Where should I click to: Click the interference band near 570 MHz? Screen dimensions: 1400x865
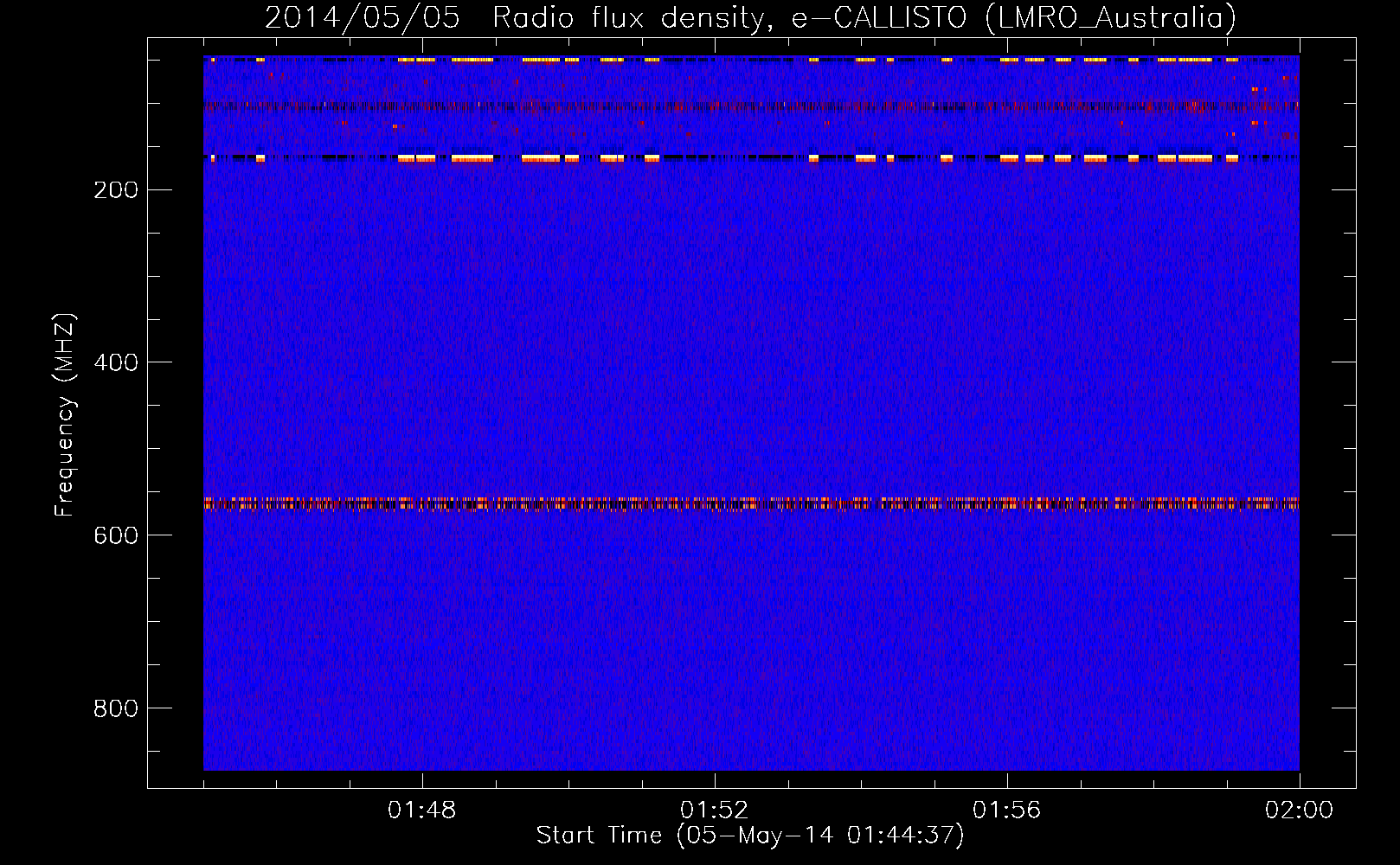751,503
